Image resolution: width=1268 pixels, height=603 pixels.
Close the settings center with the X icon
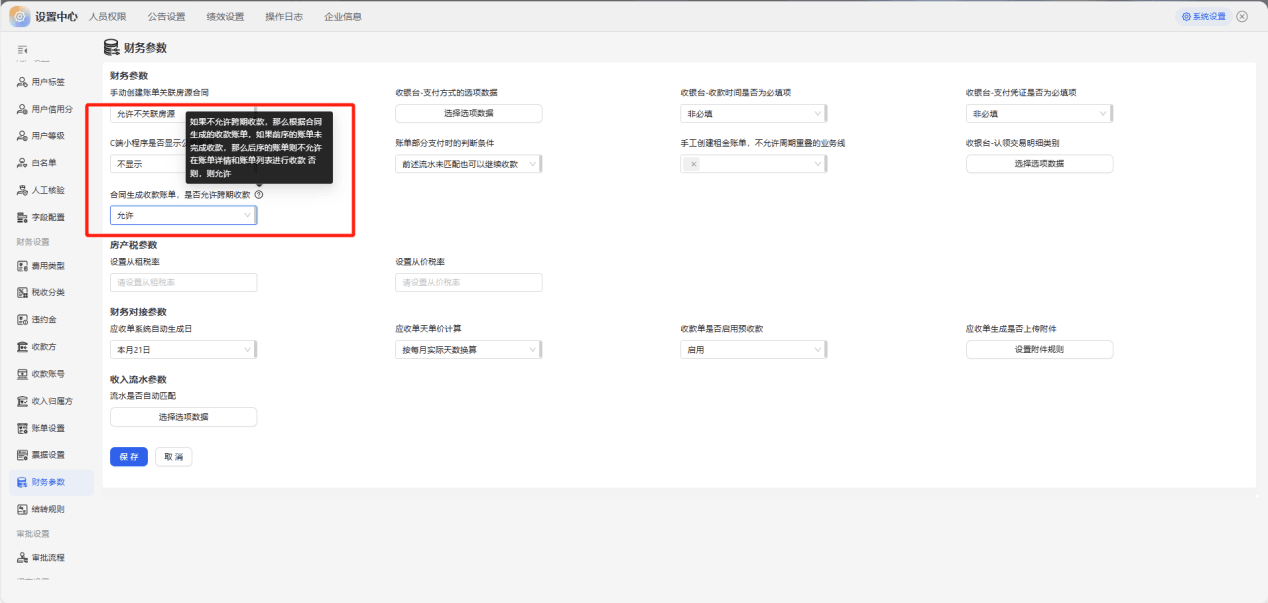[x=1242, y=16]
